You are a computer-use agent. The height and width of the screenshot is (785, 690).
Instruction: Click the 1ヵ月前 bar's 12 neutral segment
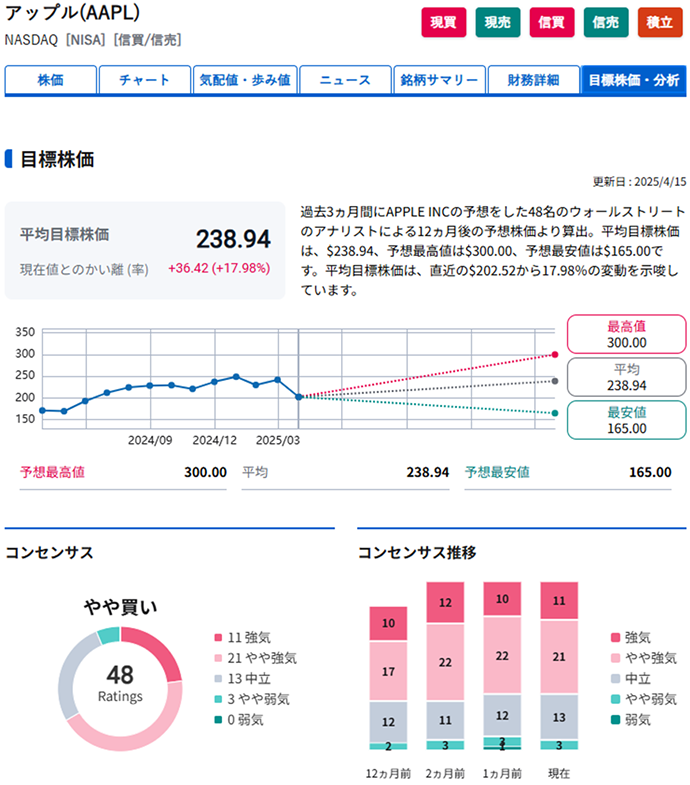(502, 715)
